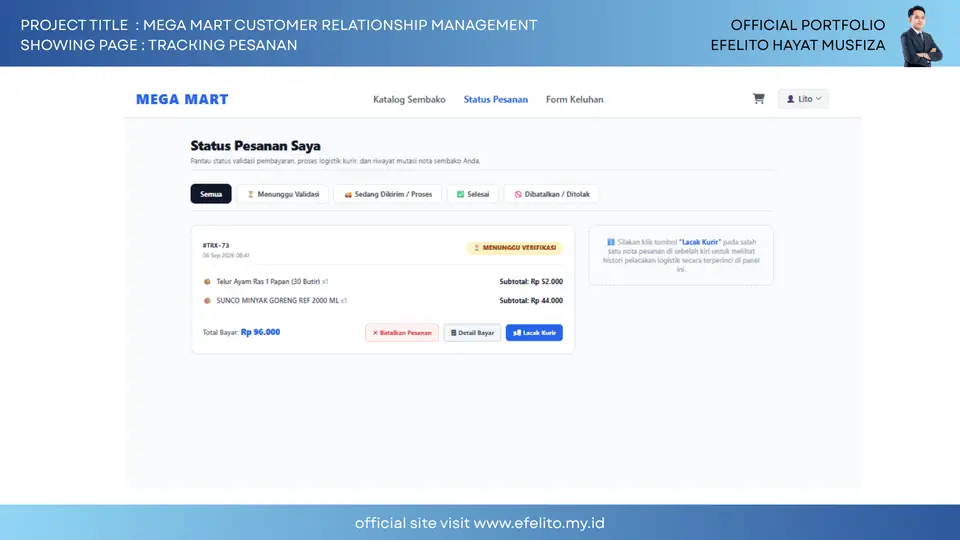The width and height of the screenshot is (960, 540).
Task: Click SUNCO MINYAK GORENG REF 2000 ML item
Action: pyautogui.click(x=277, y=301)
